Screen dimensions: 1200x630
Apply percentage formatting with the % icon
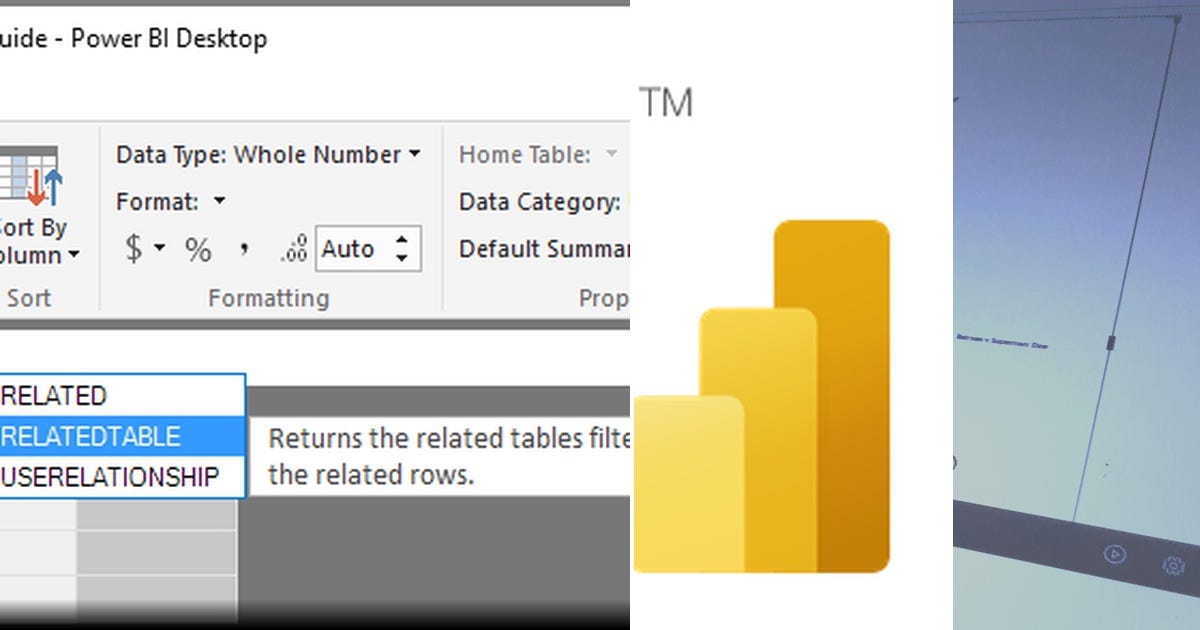pyautogui.click(x=197, y=248)
